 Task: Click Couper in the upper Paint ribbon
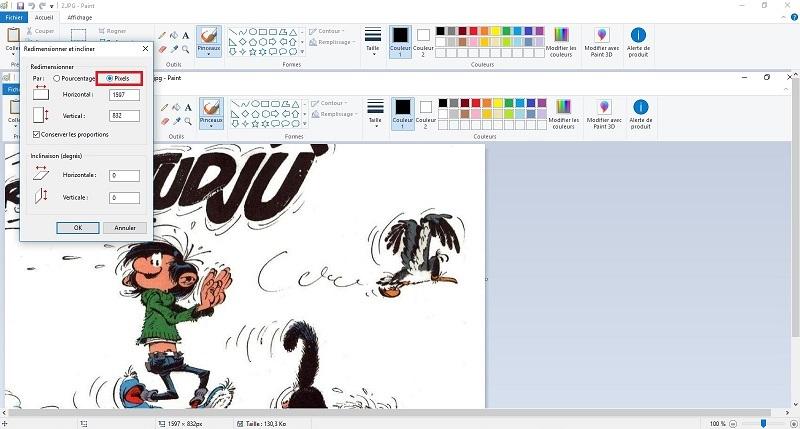(40, 31)
